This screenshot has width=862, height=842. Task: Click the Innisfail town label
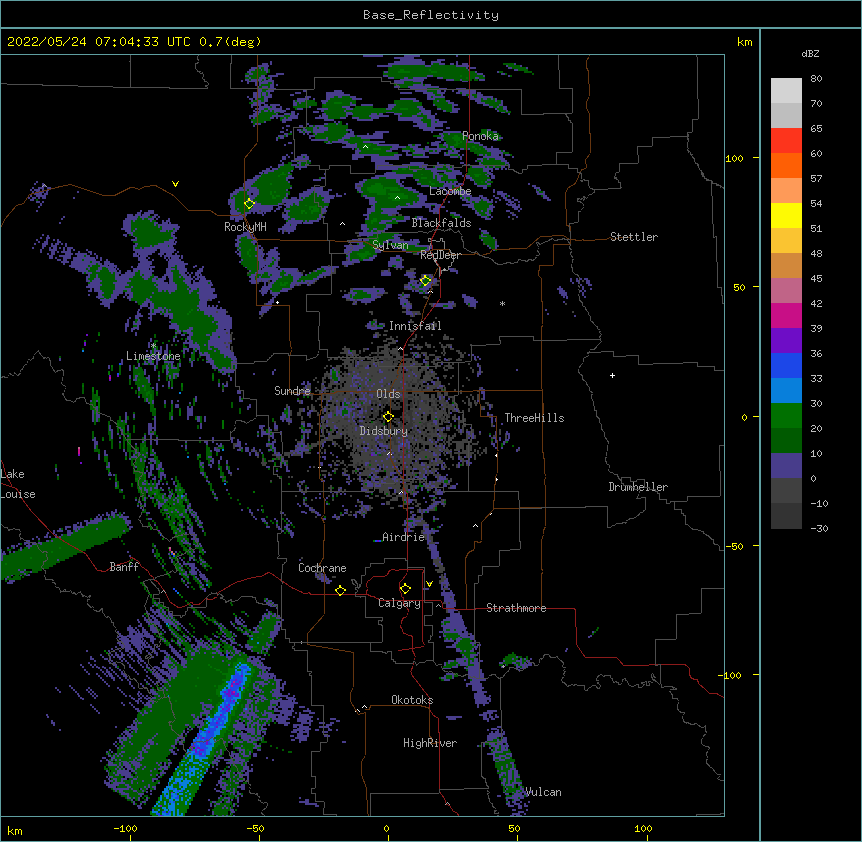point(415,326)
